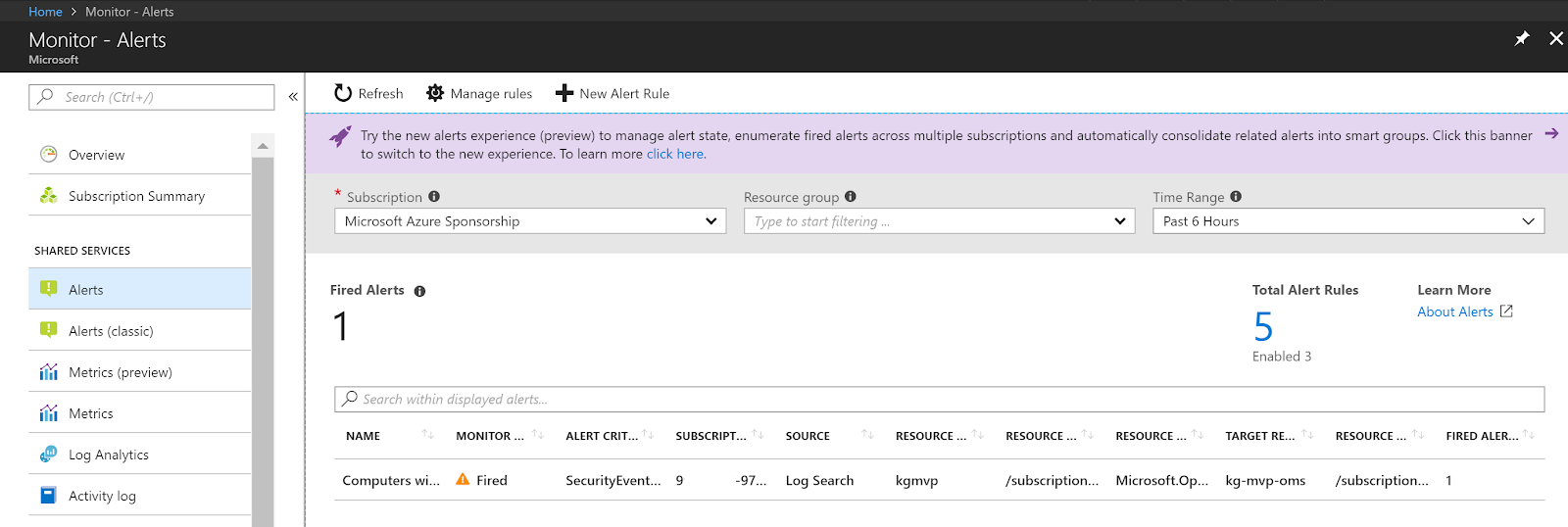Click the 'SecurityEvent...' criteria cell

613,480
